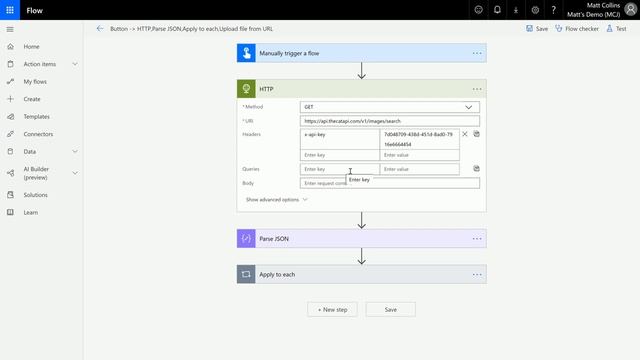Click the feedback smiley icon
Image resolution: width=640 pixels, height=360 pixels.
[x=478, y=10]
